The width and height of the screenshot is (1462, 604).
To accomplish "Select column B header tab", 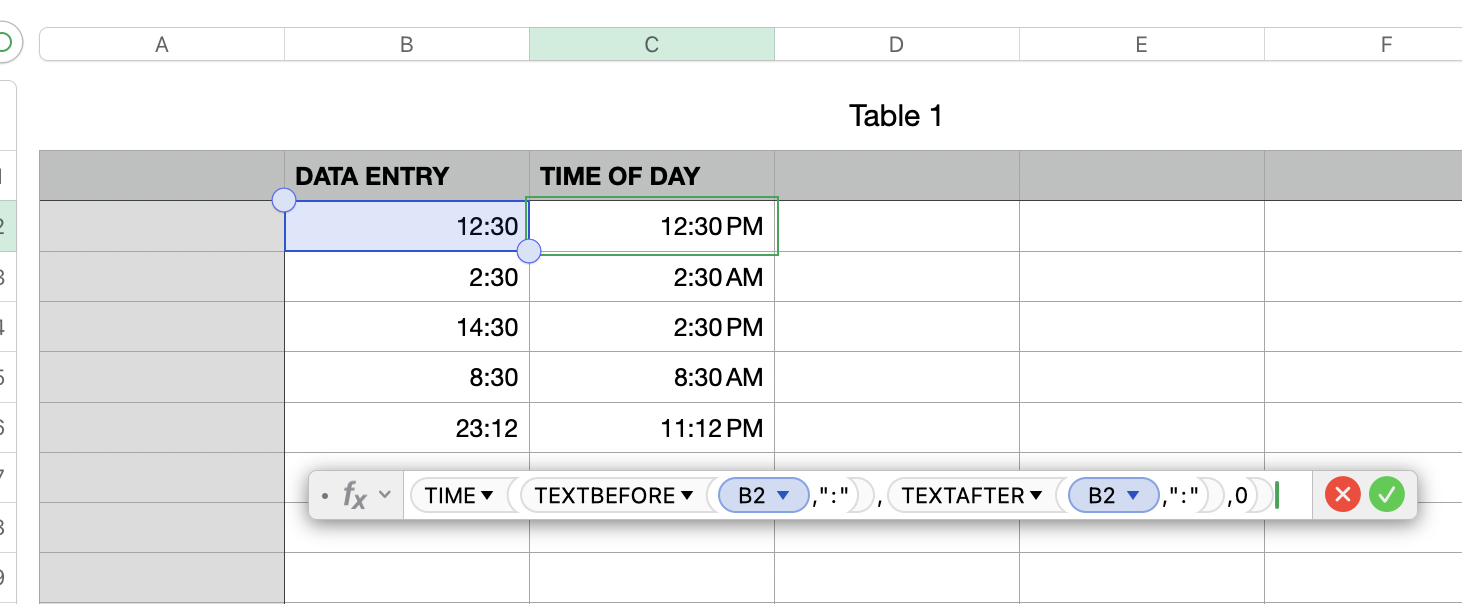I will [407, 44].
